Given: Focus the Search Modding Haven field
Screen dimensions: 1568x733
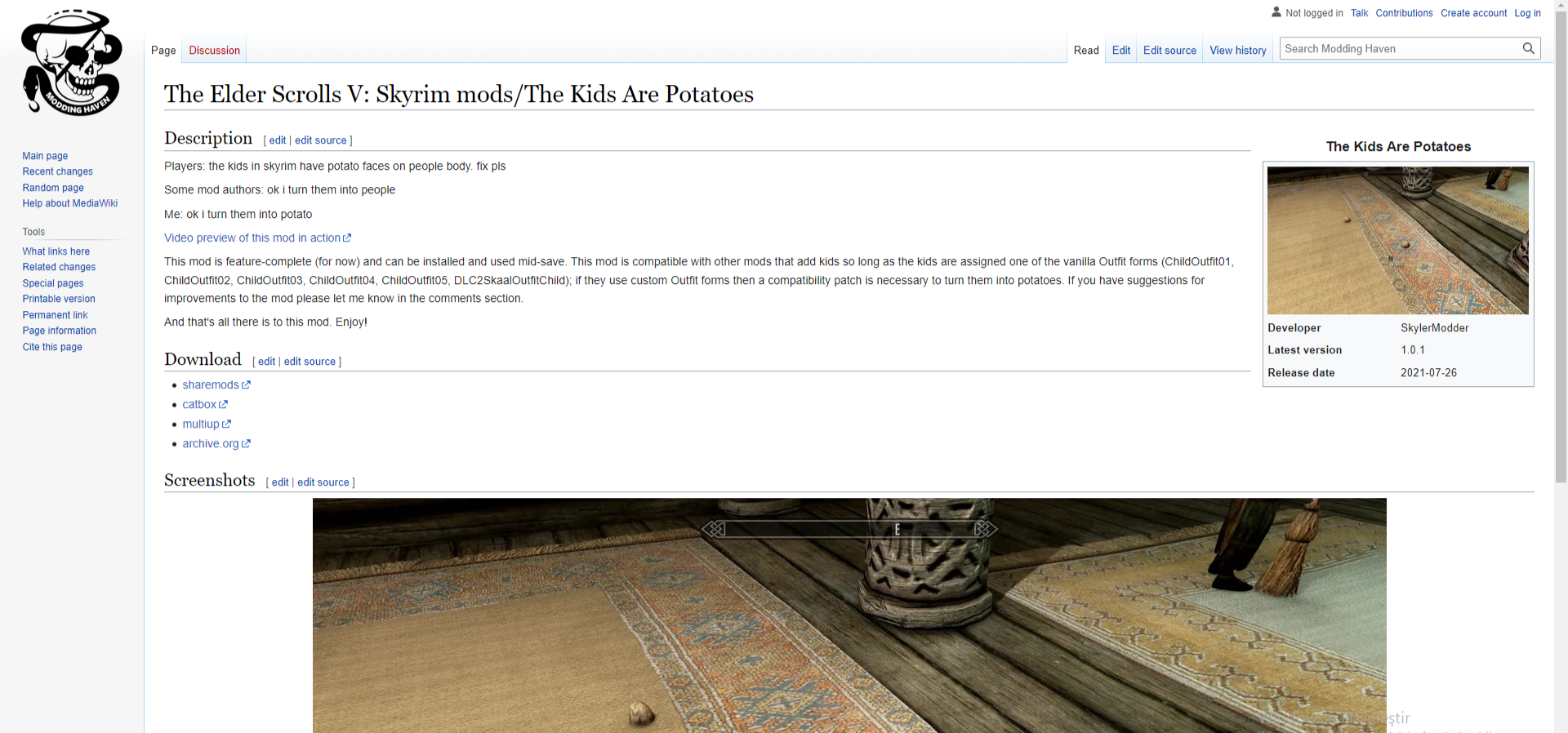Looking at the screenshot, I should 1400,49.
